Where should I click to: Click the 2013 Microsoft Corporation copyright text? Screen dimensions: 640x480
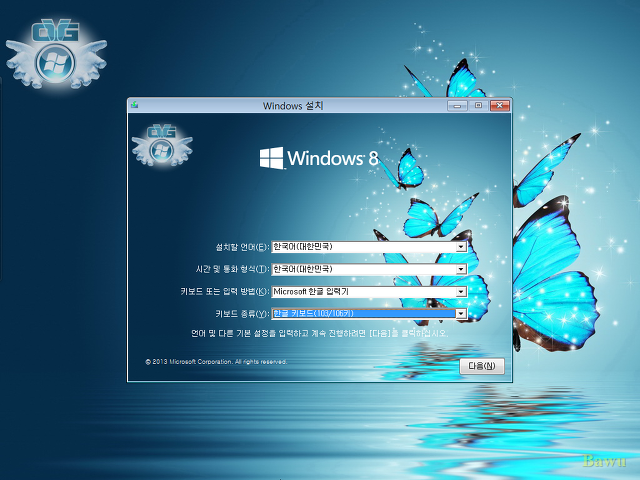(216, 362)
